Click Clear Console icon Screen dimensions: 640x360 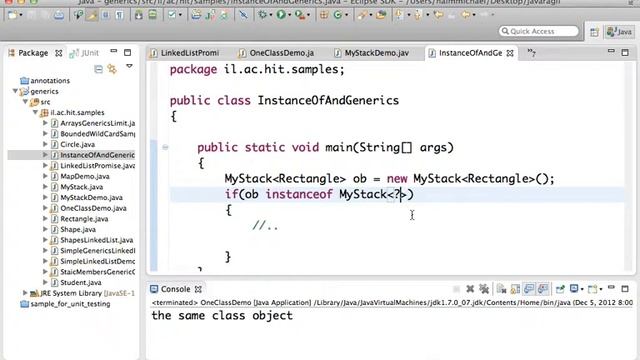pyautogui.click(x=502, y=289)
